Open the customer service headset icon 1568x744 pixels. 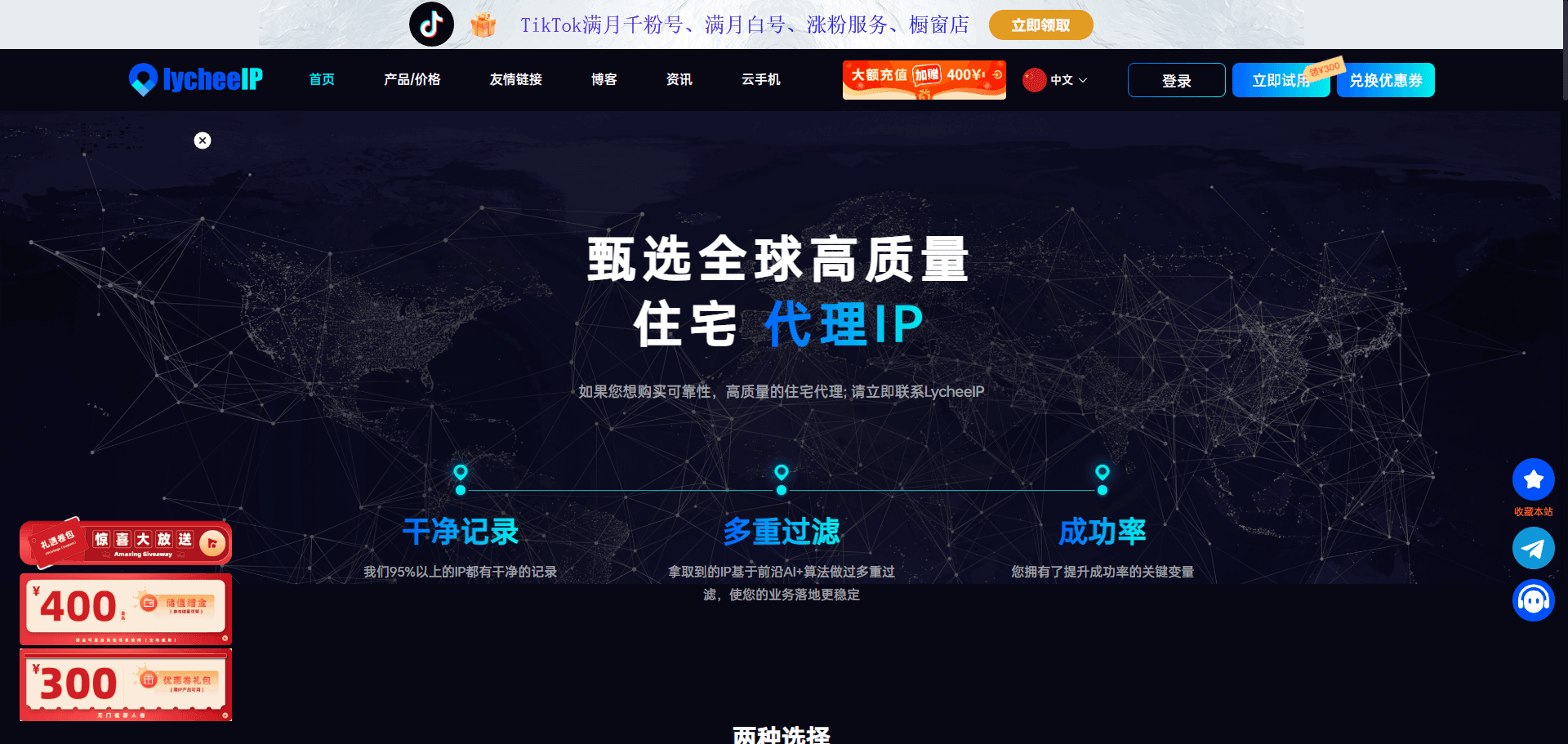tap(1533, 600)
